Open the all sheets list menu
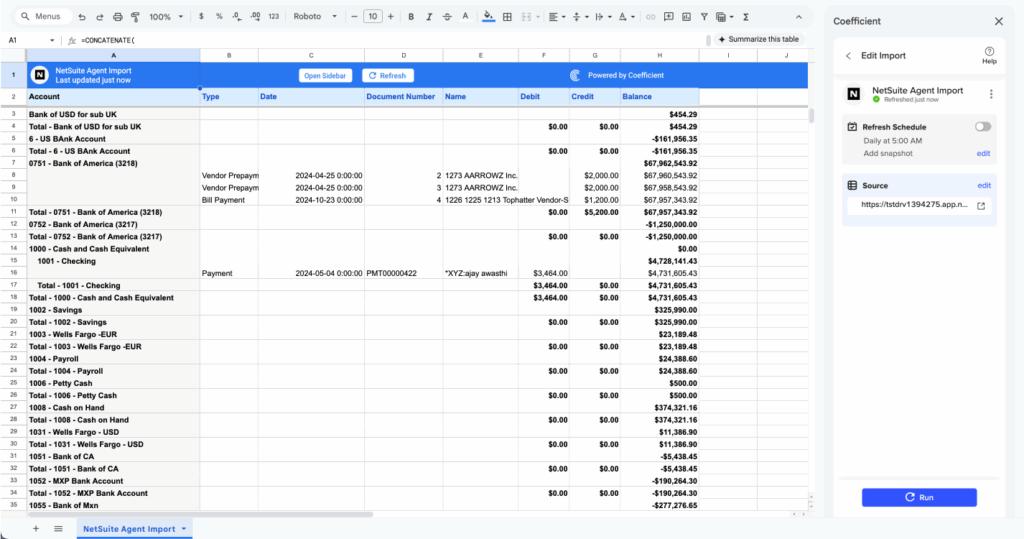 pyautogui.click(x=58, y=529)
